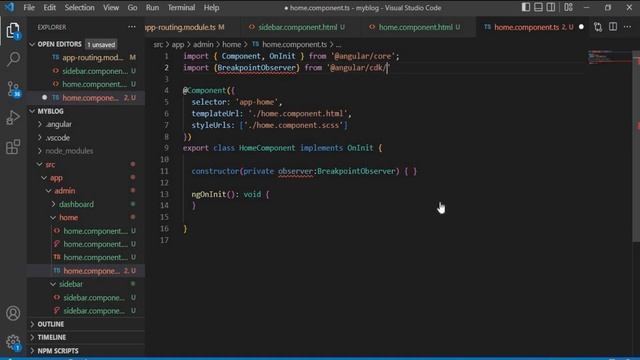The width and height of the screenshot is (640, 360).
Task: Open the Accounts menu icon
Action: coord(13,313)
